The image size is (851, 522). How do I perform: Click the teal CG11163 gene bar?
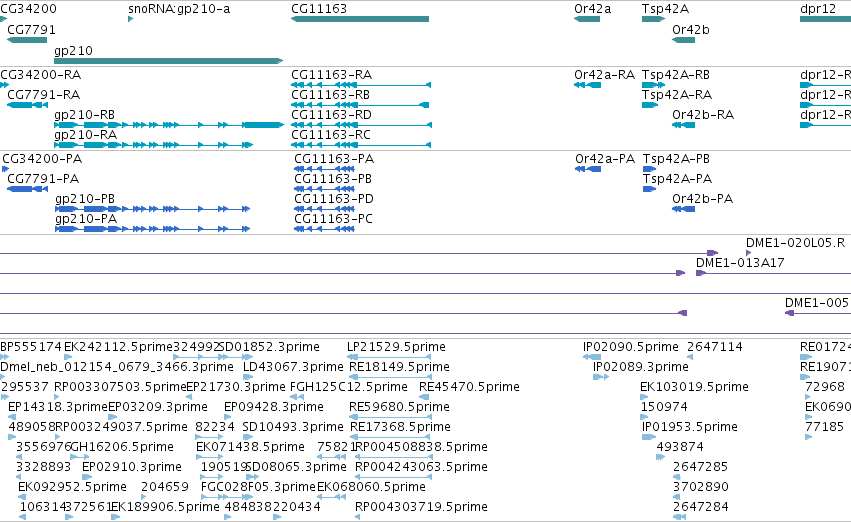[x=360, y=19]
